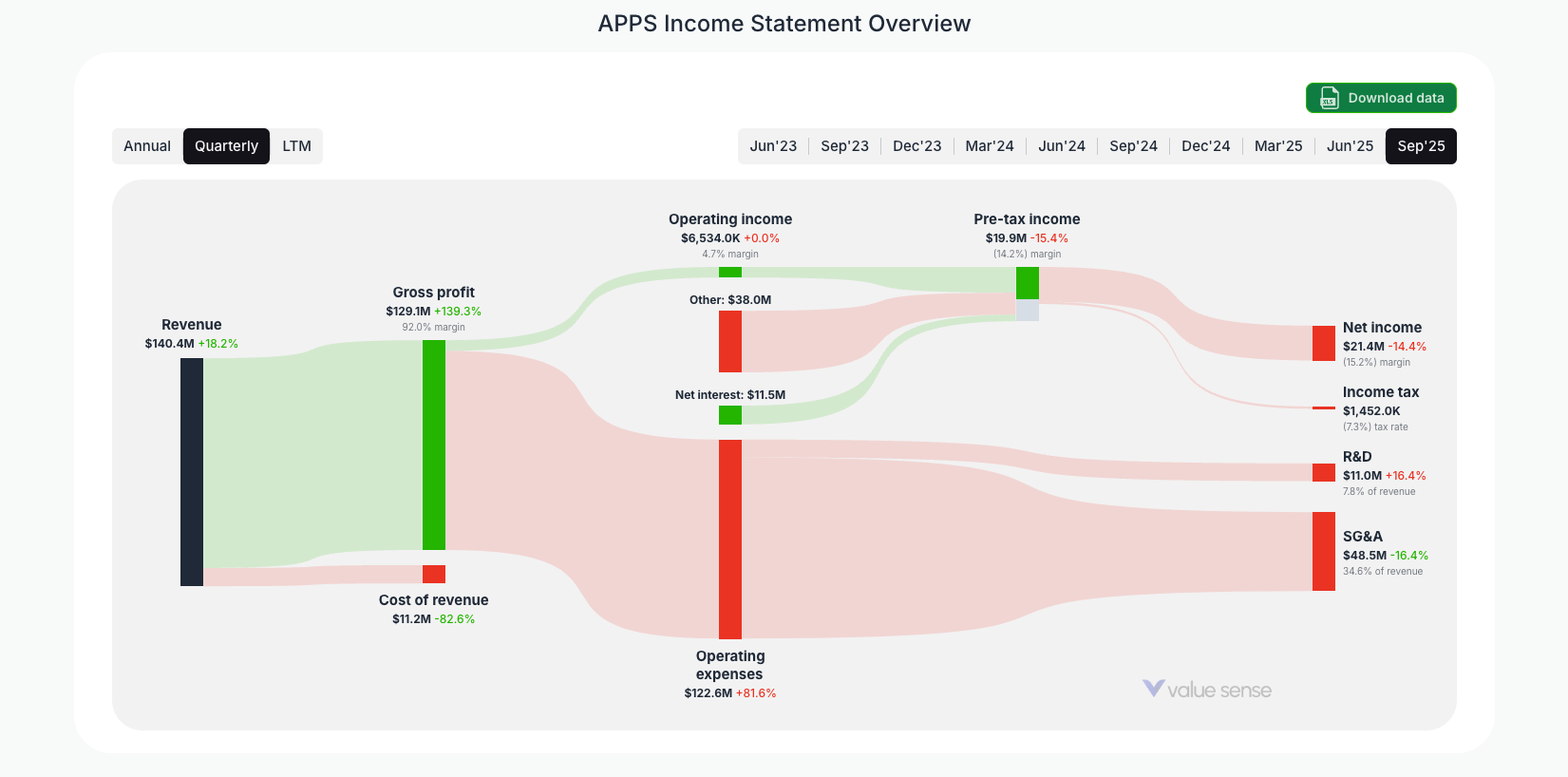Image resolution: width=1568 pixels, height=777 pixels.
Task: Click the red Other $38.0M bar
Action: [730, 341]
